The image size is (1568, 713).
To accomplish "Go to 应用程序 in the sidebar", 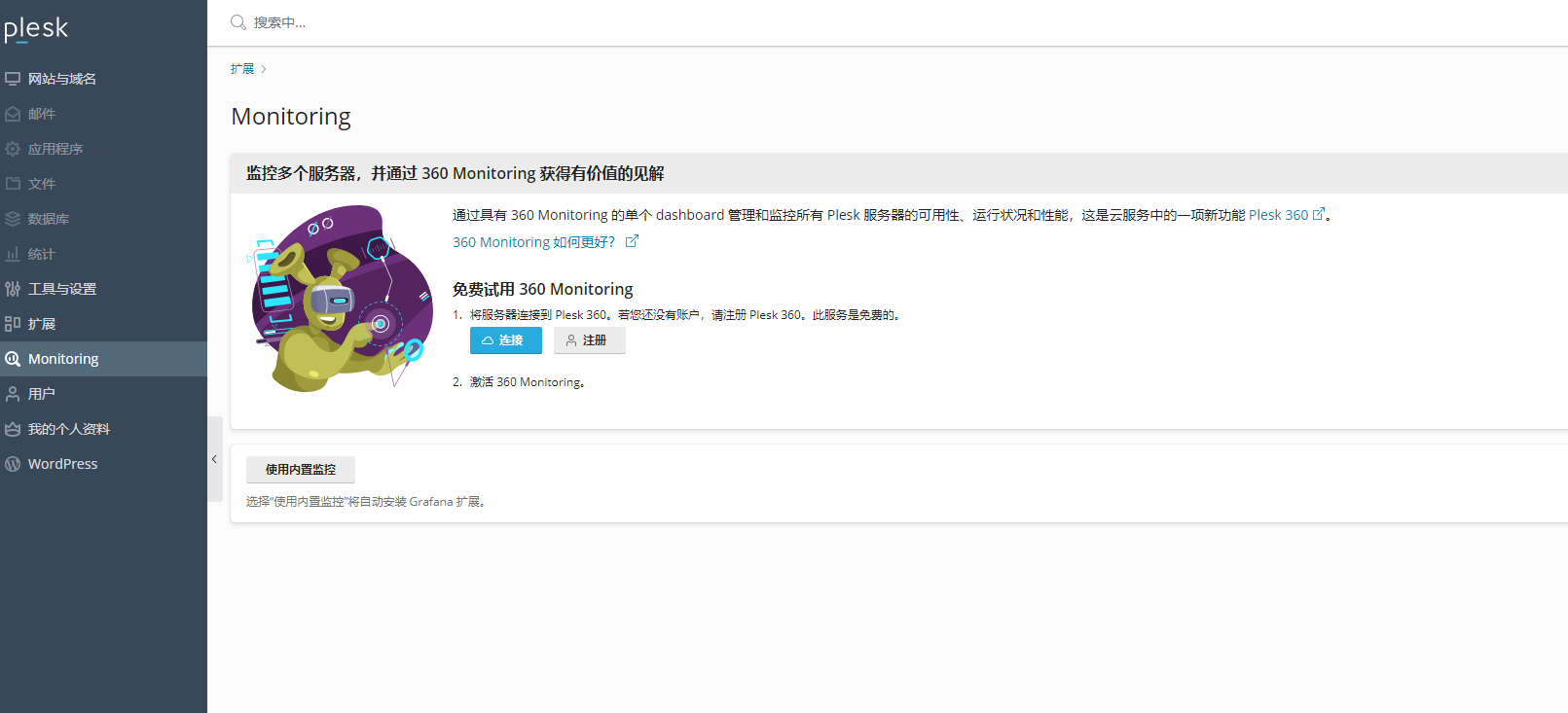I will (x=103, y=149).
